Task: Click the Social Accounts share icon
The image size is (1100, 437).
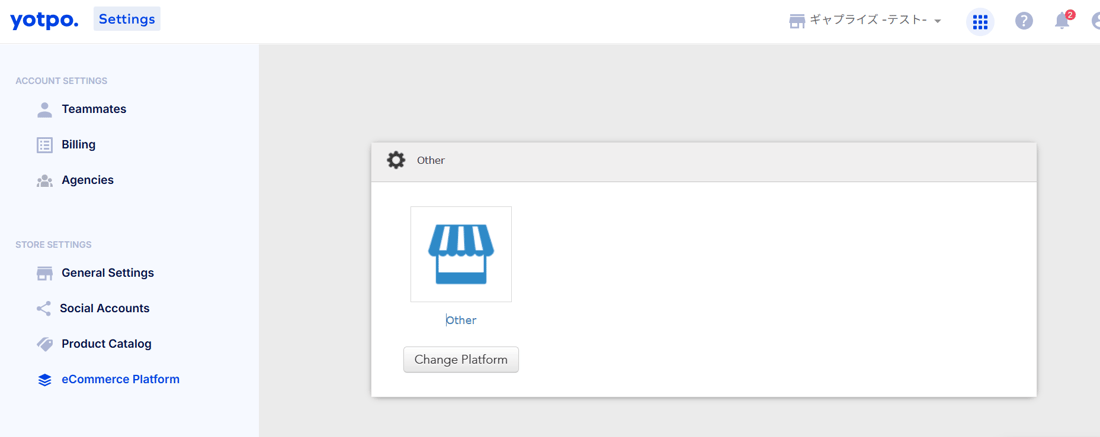Action: coord(43,309)
